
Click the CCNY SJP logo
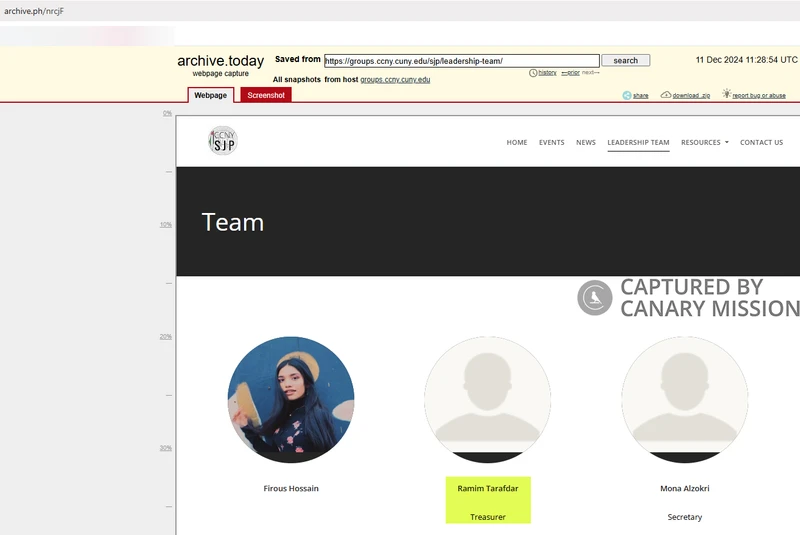coord(223,140)
